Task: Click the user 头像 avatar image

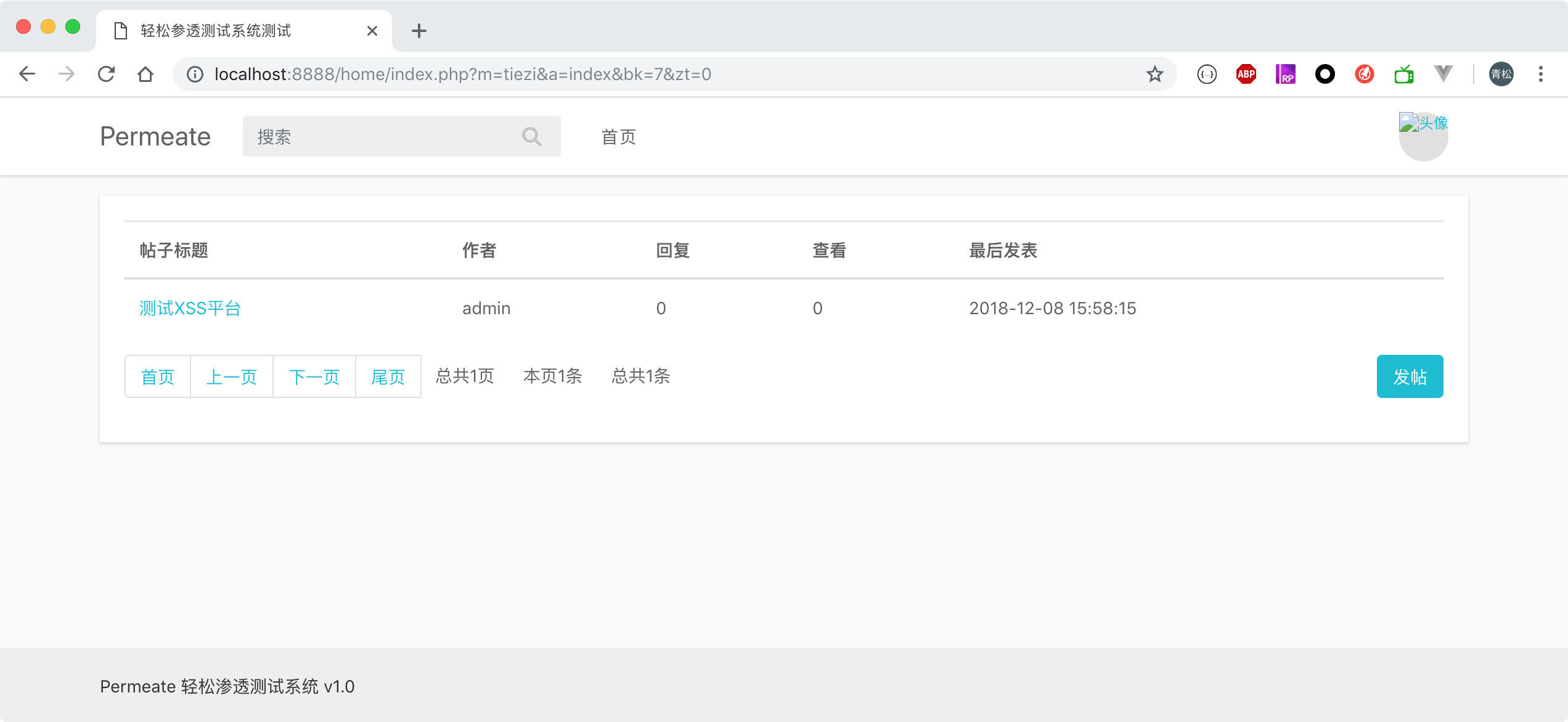Action: point(1423,136)
